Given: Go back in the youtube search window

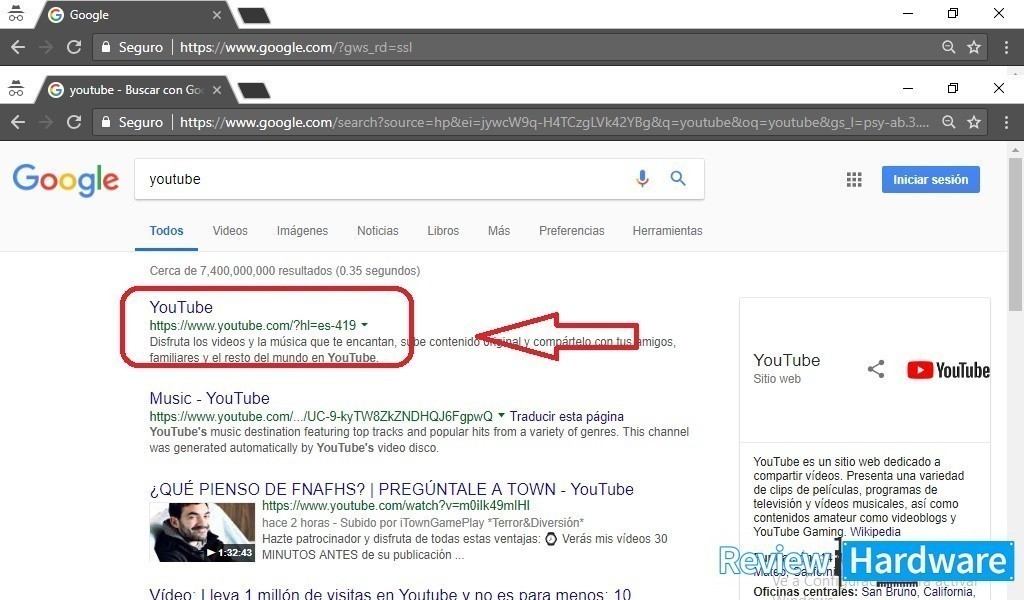Looking at the screenshot, I should point(18,122).
